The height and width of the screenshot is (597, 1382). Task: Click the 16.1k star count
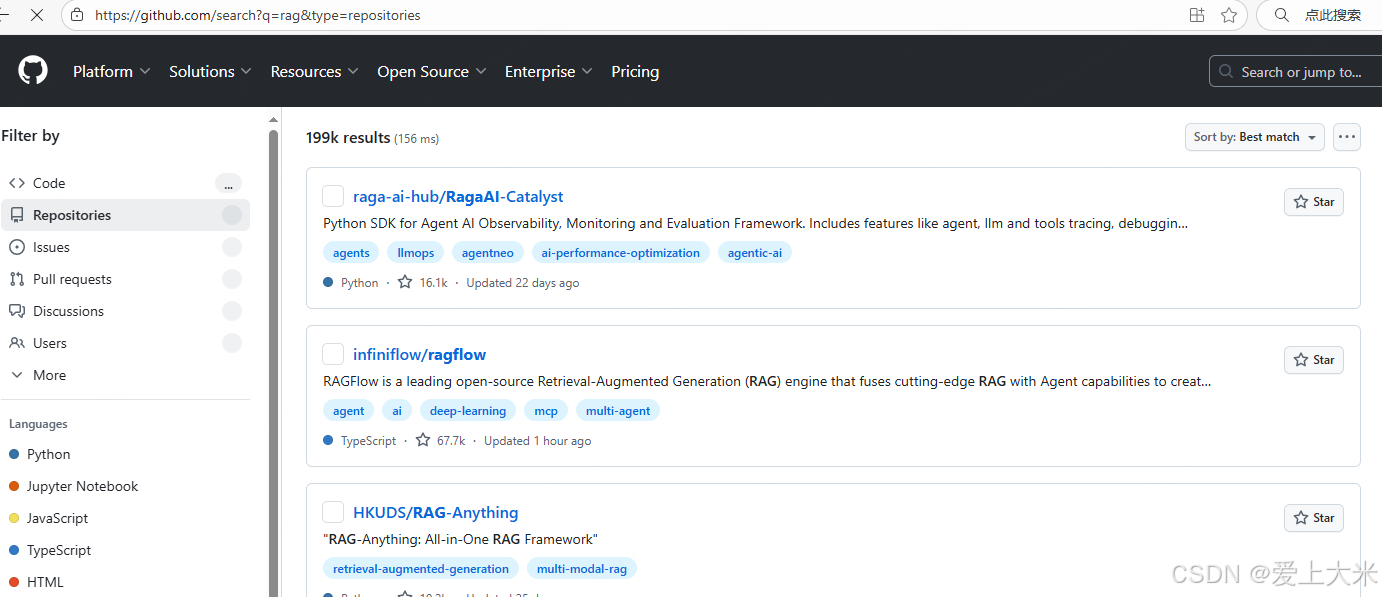[433, 283]
